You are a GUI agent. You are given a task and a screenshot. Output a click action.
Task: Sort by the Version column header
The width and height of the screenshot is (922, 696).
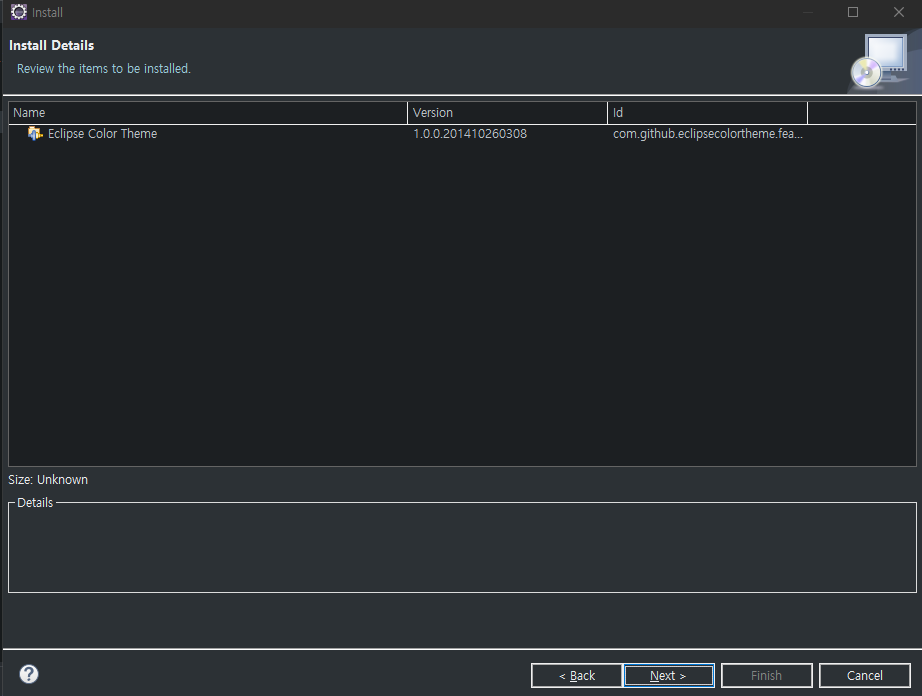(x=507, y=113)
